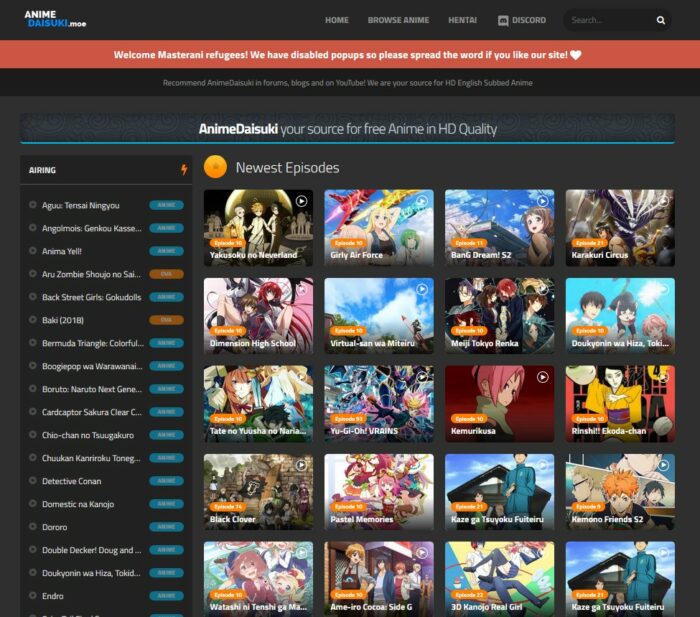Click the play icon on BanG Dream! S2

[542, 201]
